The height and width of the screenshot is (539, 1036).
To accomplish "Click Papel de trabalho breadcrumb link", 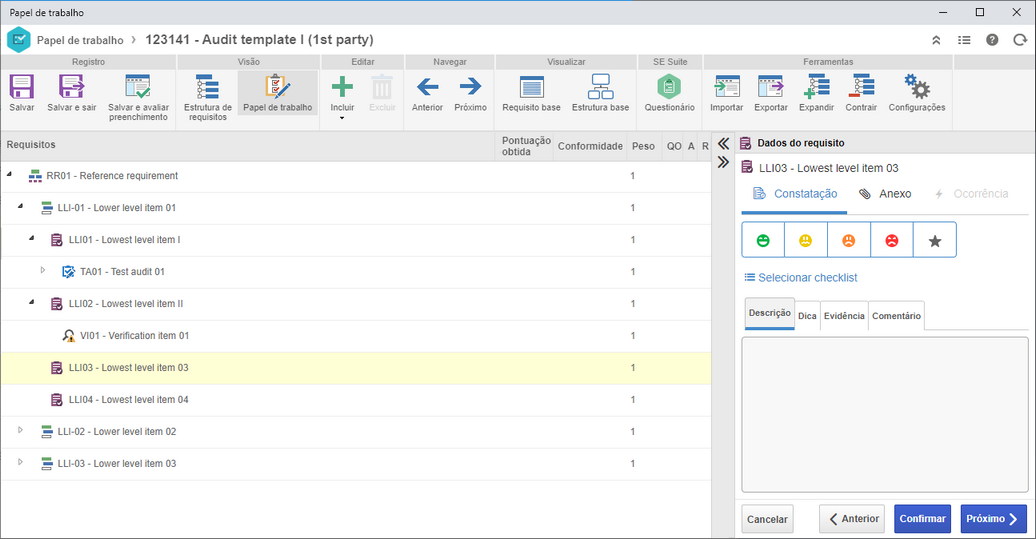I will [80, 40].
